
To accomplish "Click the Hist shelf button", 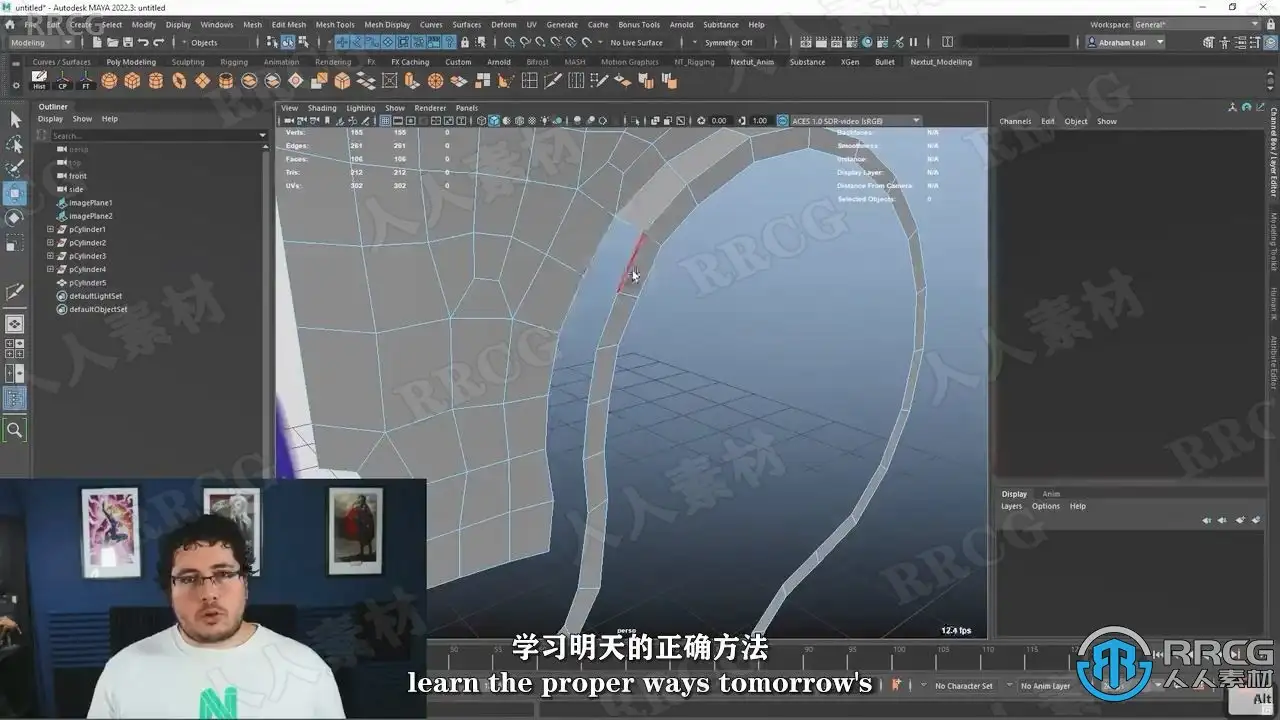I will point(40,81).
